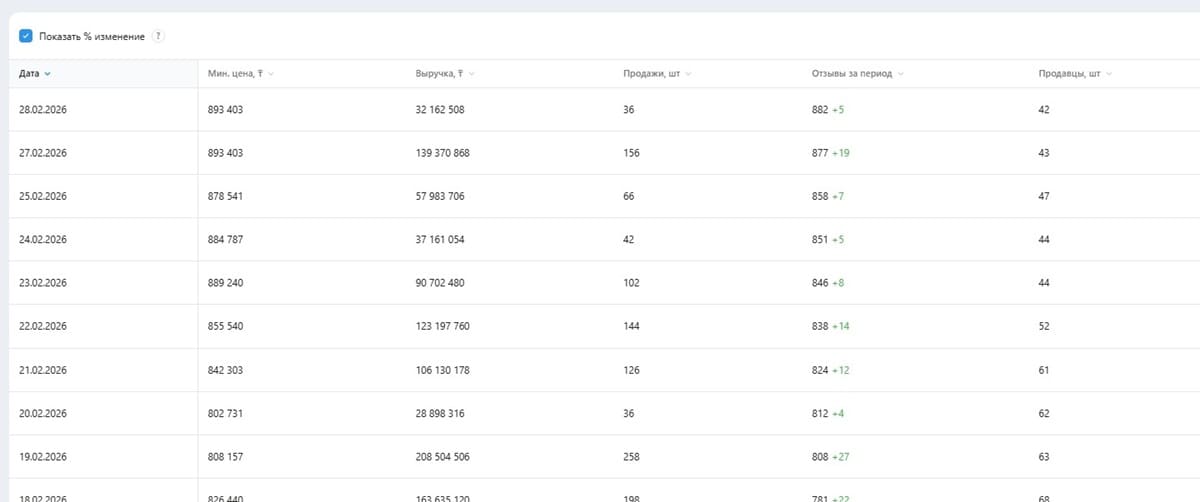Click reviews value 808 +27

831,457
